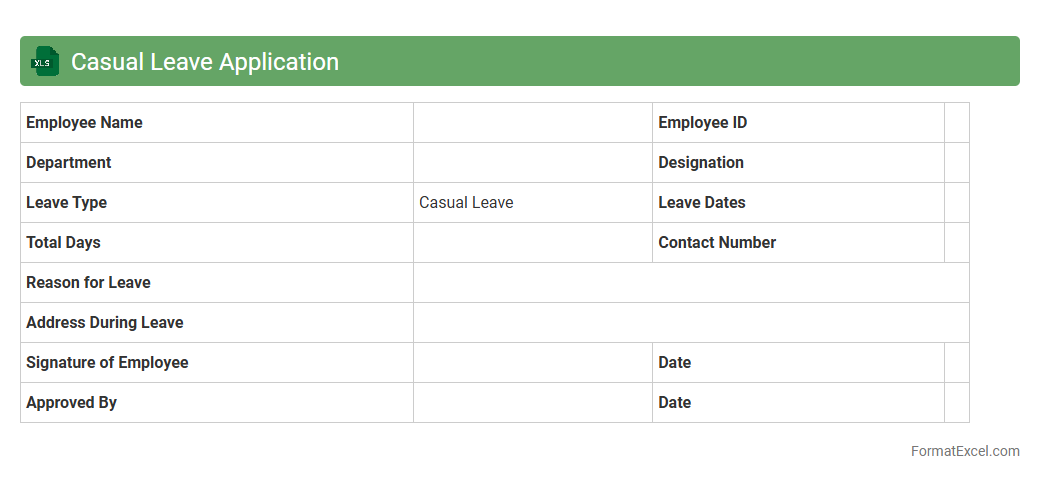This screenshot has width=1040, height=480.
Task: Select the Designation label cell
Action: (x=797, y=163)
